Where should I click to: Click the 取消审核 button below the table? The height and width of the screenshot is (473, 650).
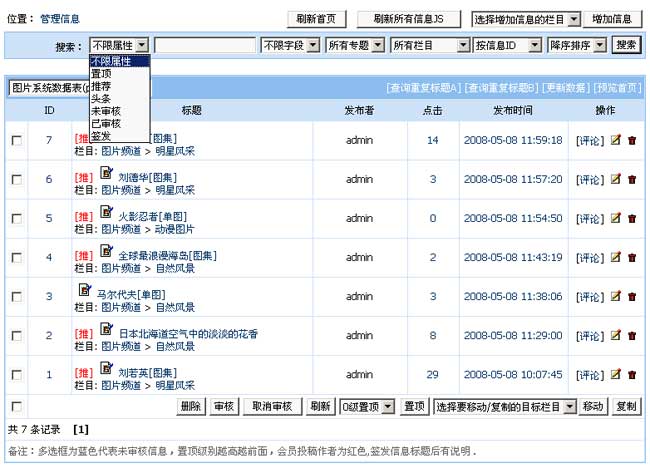pos(271,407)
